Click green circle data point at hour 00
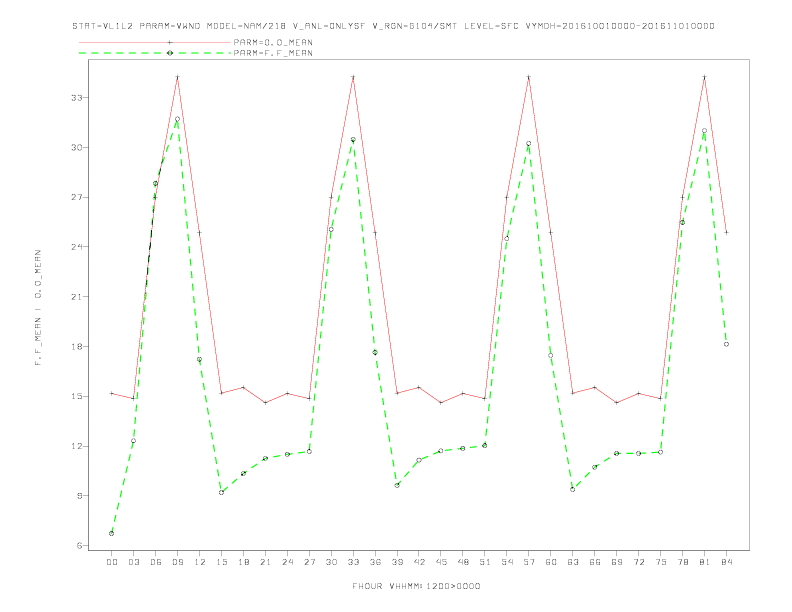Screen dimensions: 792x612 [112, 533]
